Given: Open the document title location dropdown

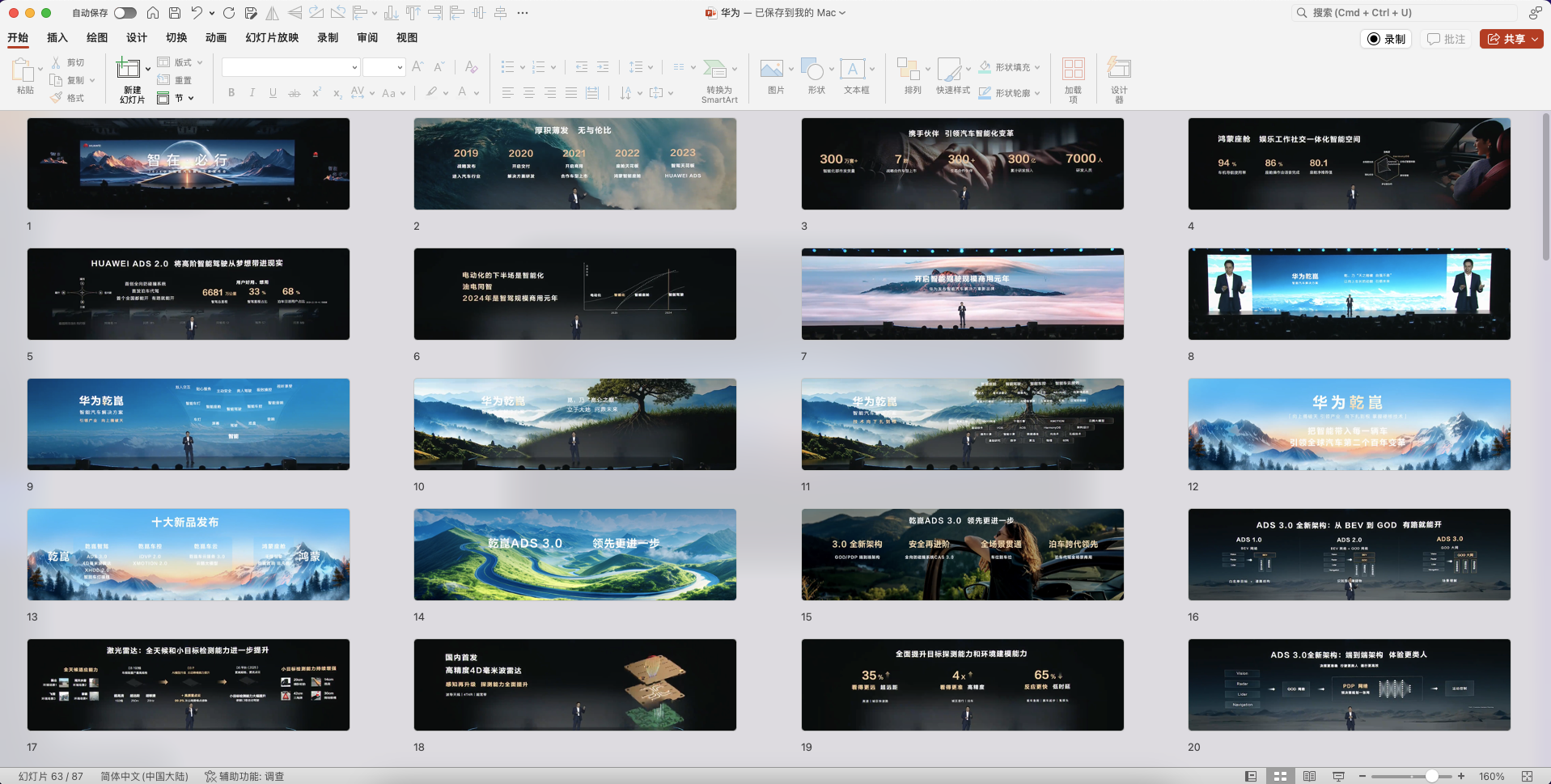Looking at the screenshot, I should tap(842, 13).
